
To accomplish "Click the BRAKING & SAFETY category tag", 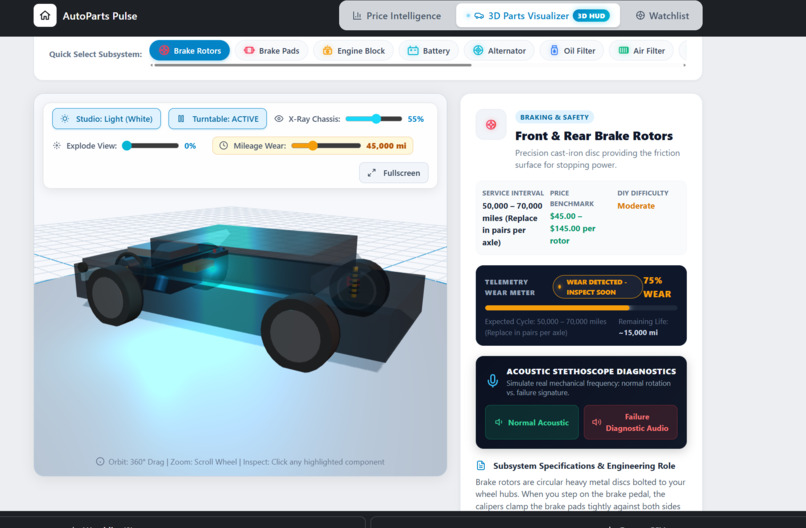I will click(554, 117).
